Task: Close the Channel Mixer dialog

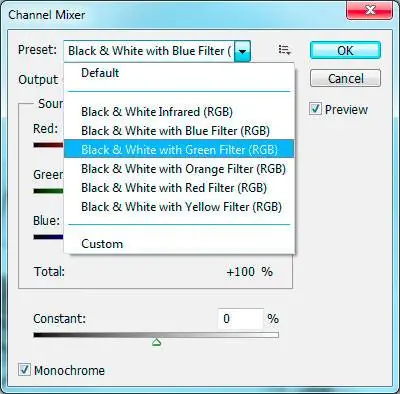Action: tap(369, 11)
